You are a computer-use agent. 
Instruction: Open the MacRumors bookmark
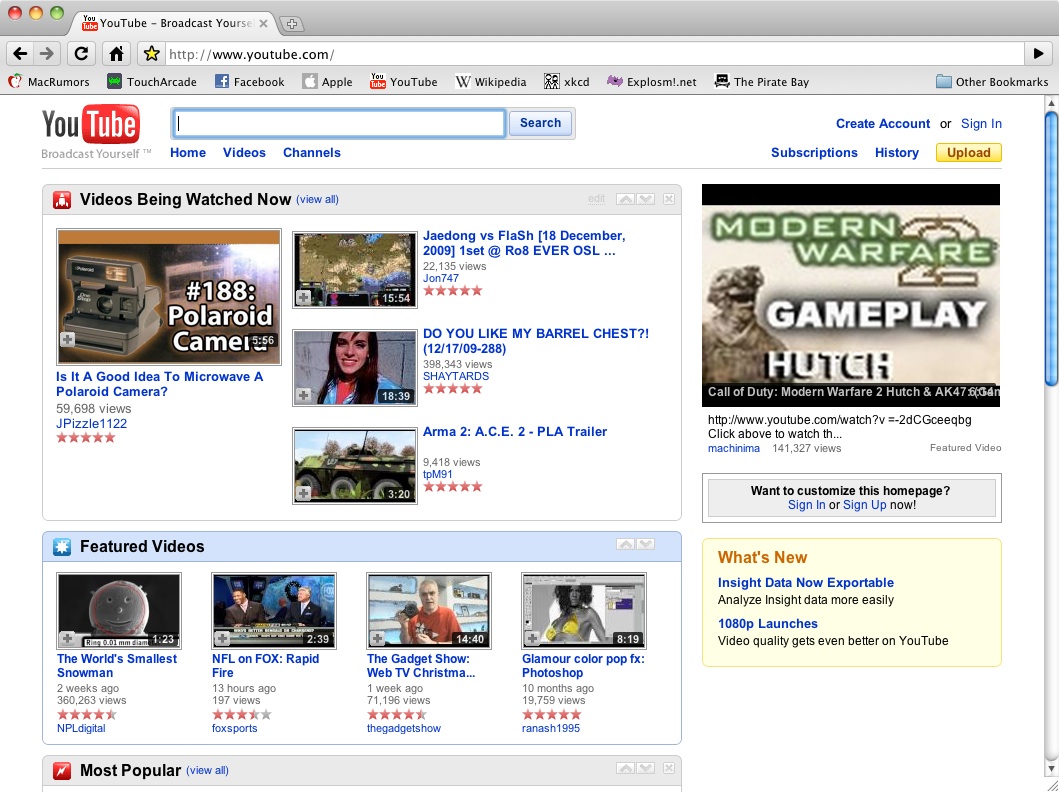click(49, 82)
